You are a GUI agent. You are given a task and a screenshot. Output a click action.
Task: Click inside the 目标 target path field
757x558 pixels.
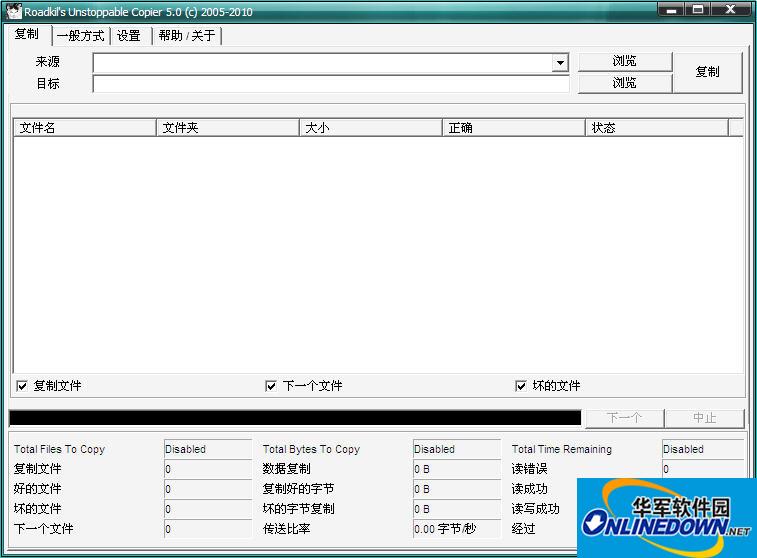331,84
